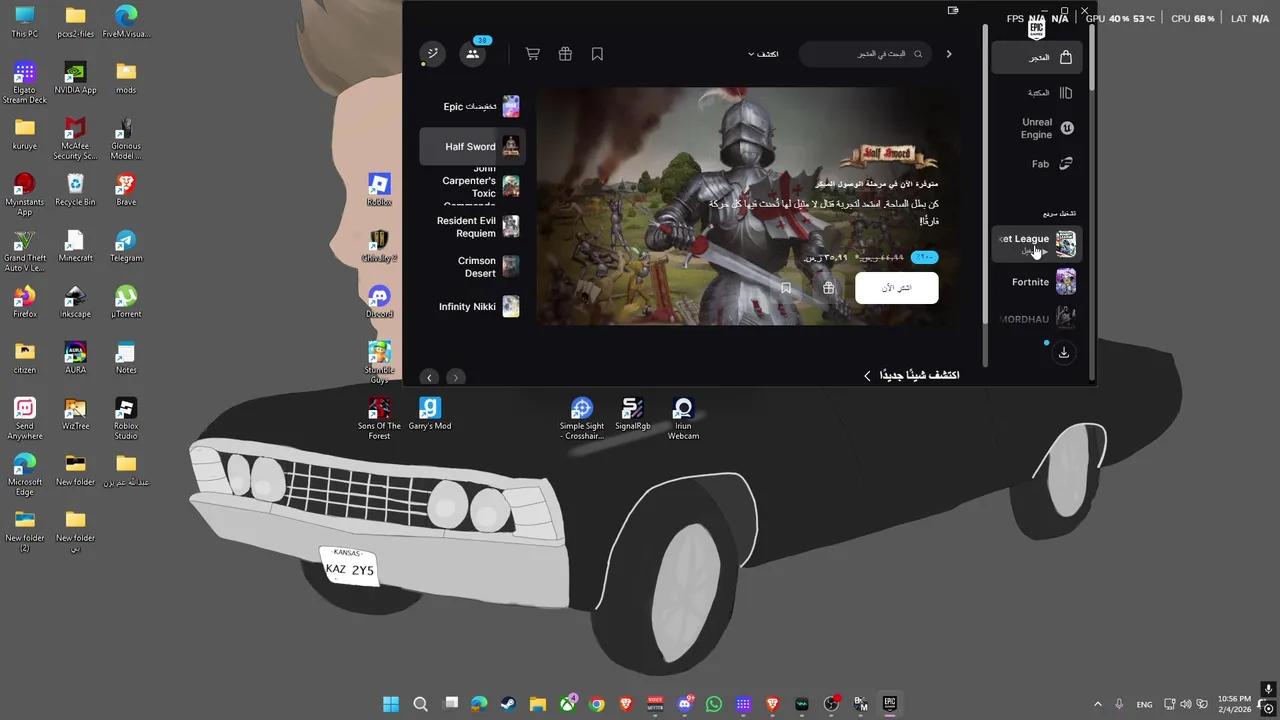Select John Carpenter's Toxic Commando in carousel list

tap(472, 186)
